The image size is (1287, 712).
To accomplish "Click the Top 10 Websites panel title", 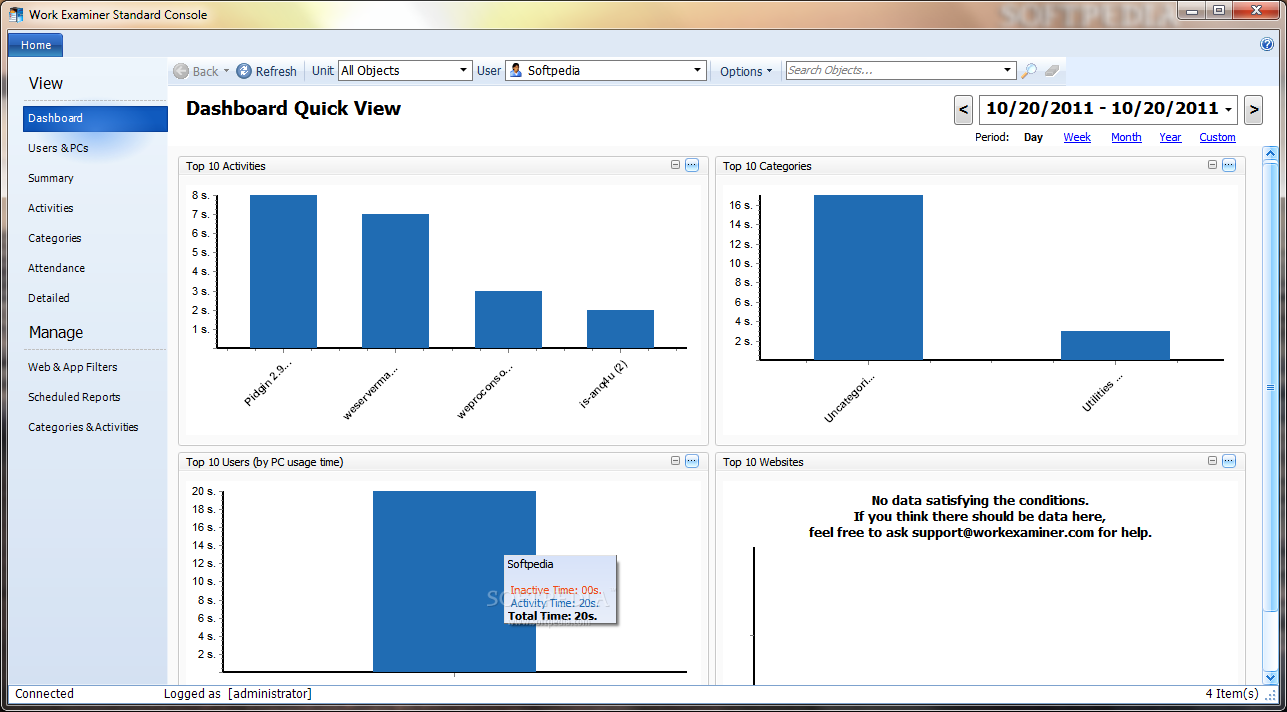I will pyautogui.click(x=763, y=462).
